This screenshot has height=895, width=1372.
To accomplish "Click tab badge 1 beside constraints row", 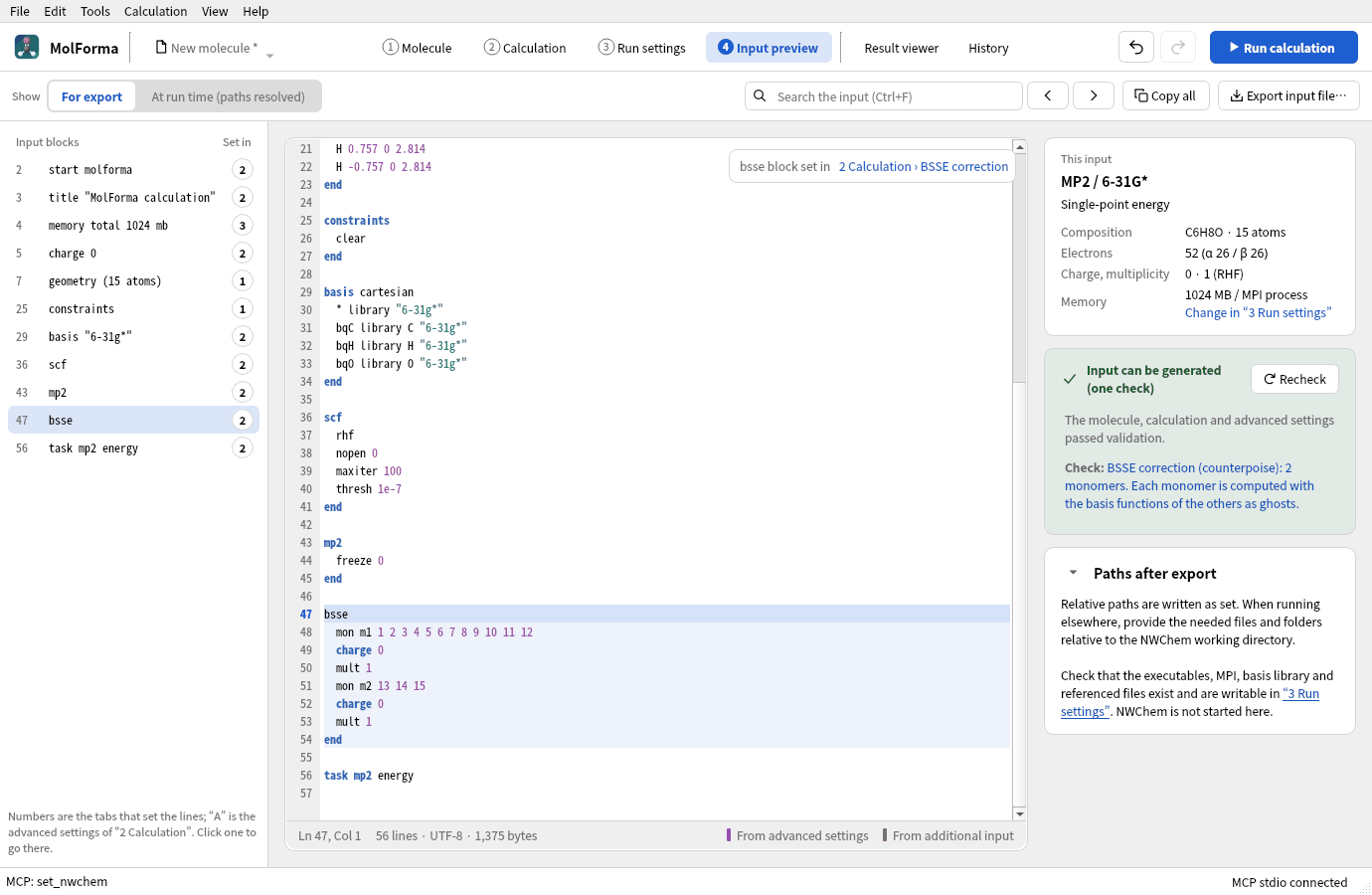I will [x=243, y=309].
